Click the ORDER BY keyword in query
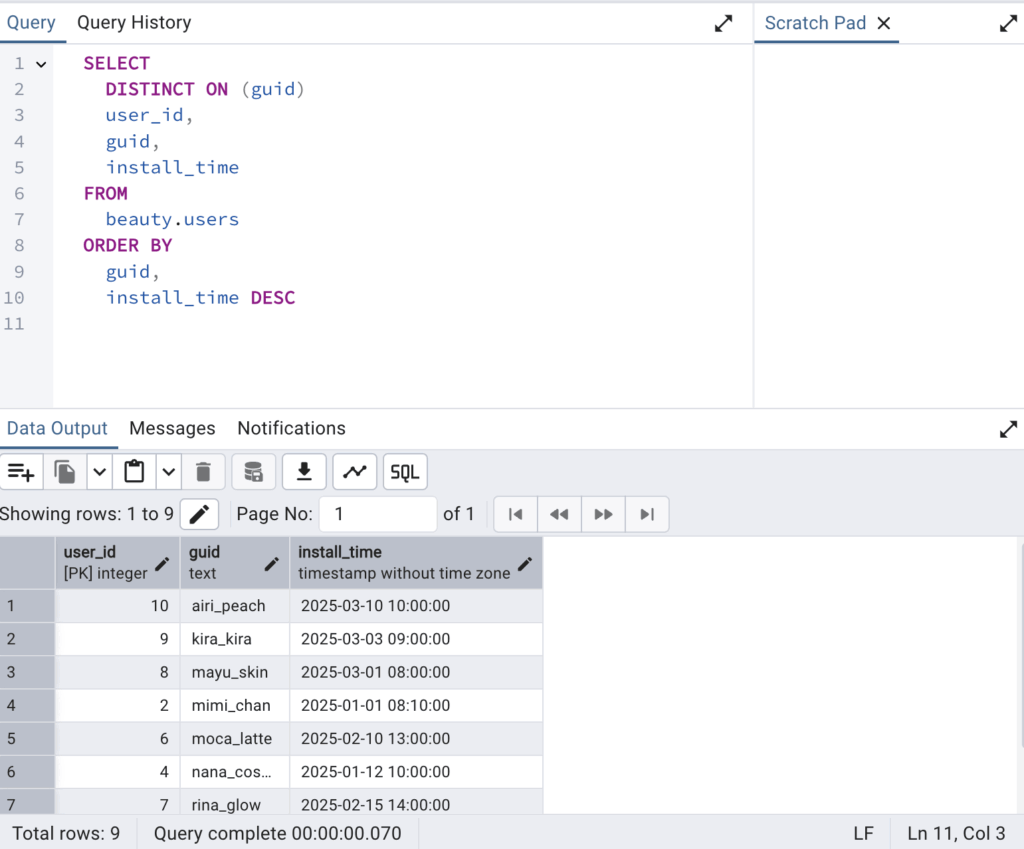Image resolution: width=1024 pixels, height=849 pixels. click(127, 246)
